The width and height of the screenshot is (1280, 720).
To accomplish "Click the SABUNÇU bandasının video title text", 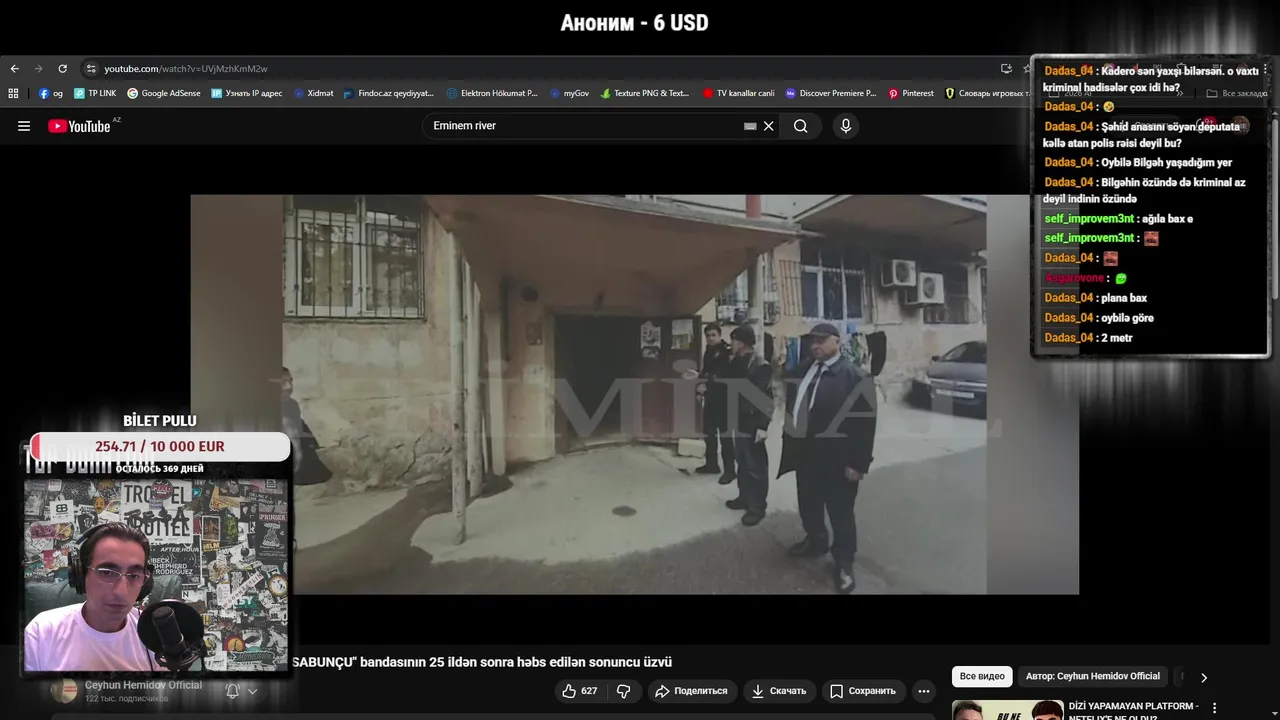I will click(x=482, y=662).
